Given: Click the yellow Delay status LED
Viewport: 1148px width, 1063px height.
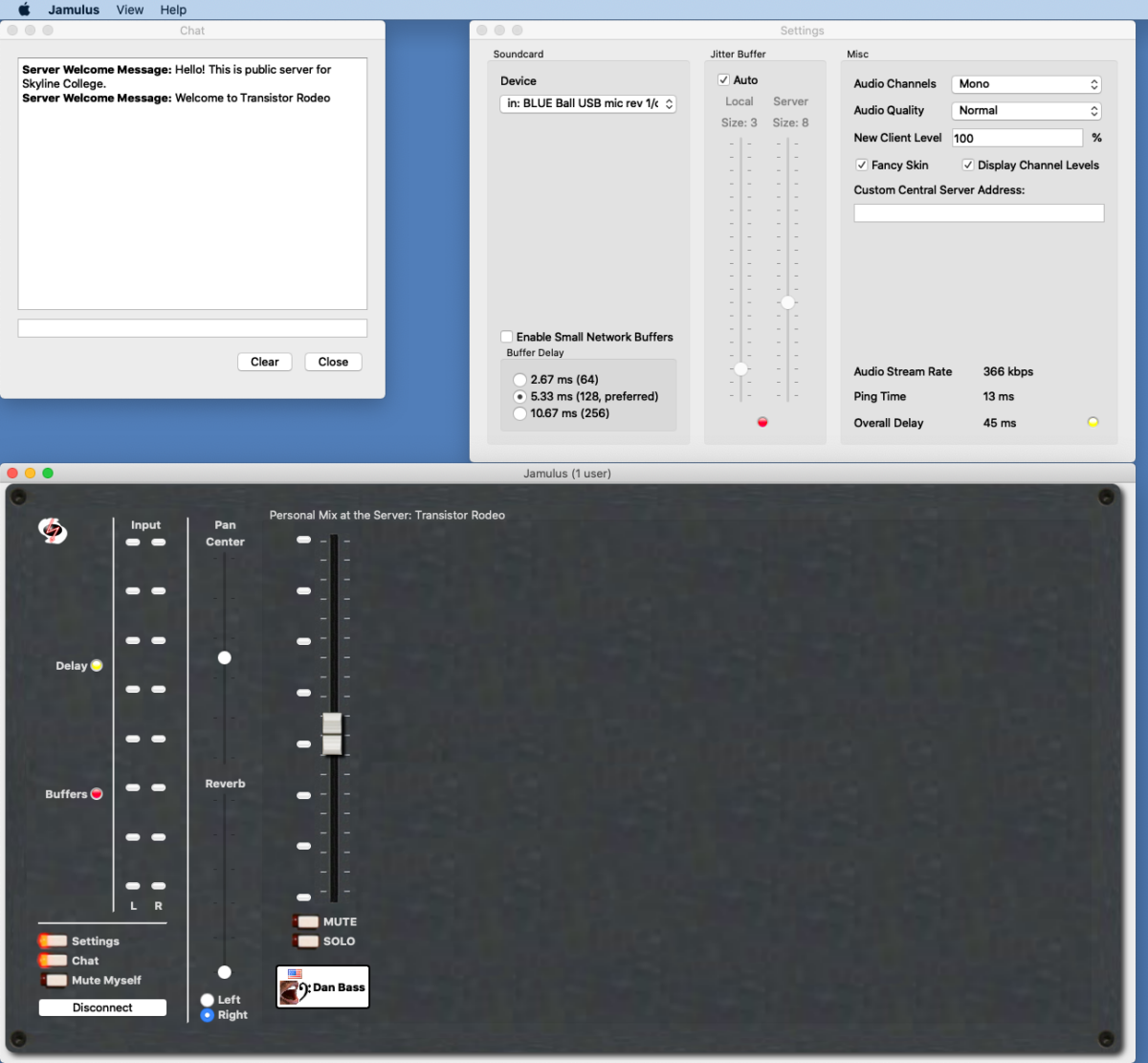Looking at the screenshot, I should click(98, 665).
